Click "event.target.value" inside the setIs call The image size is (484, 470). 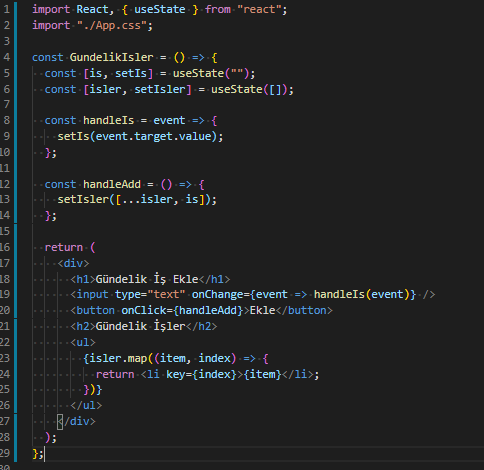[154, 136]
